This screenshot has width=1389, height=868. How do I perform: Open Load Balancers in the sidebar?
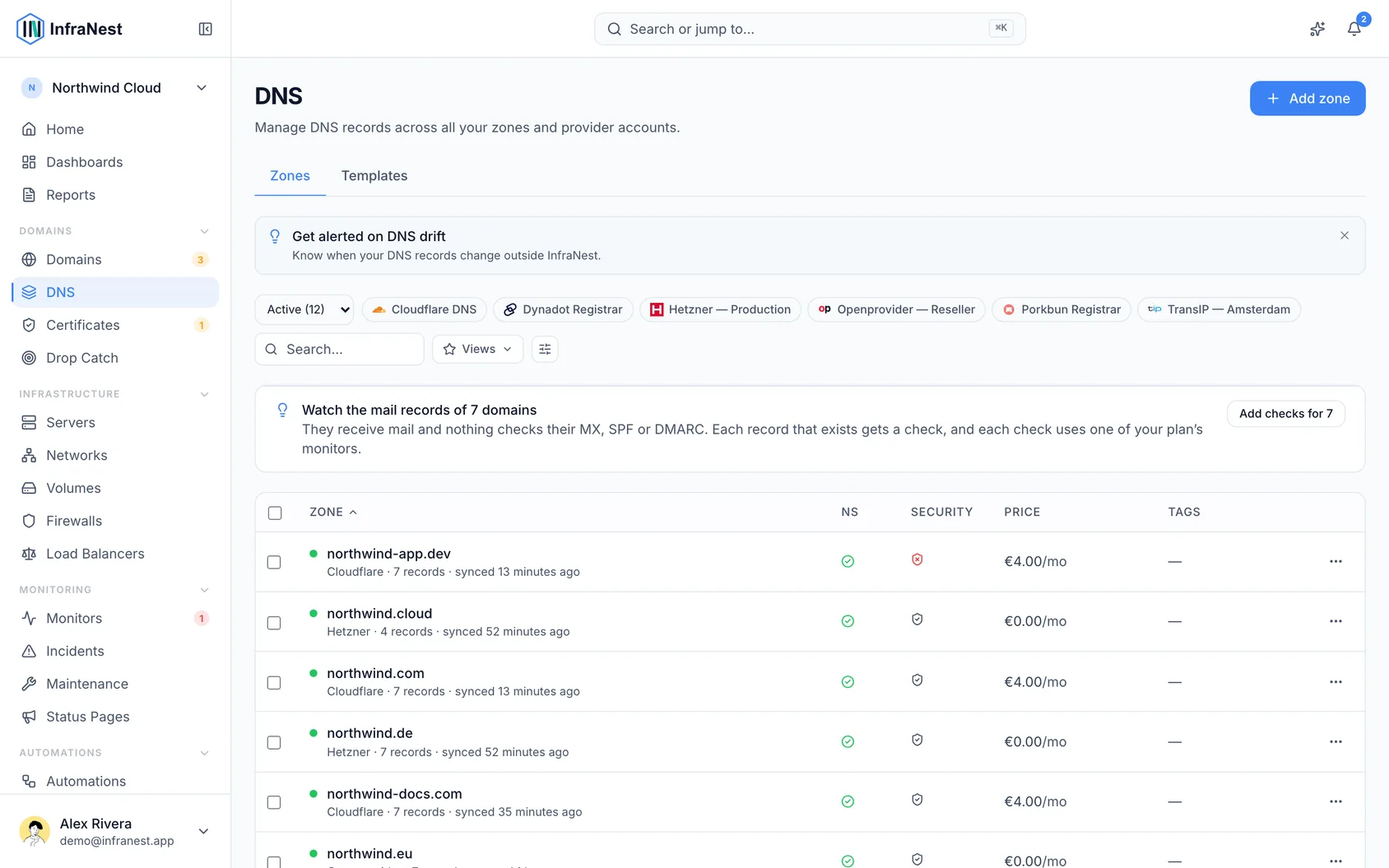click(115, 554)
